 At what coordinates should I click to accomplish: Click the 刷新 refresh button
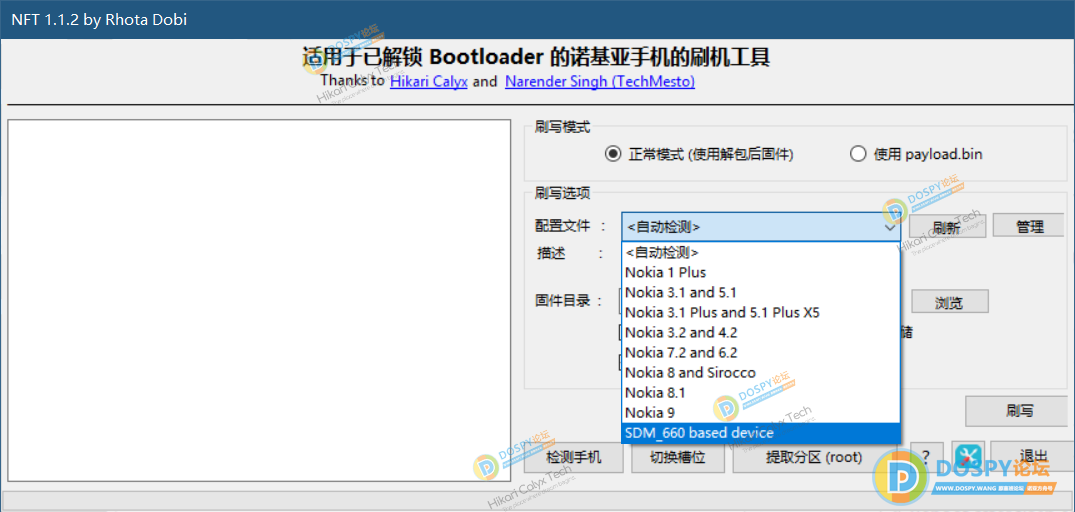pyautogui.click(x=947, y=226)
